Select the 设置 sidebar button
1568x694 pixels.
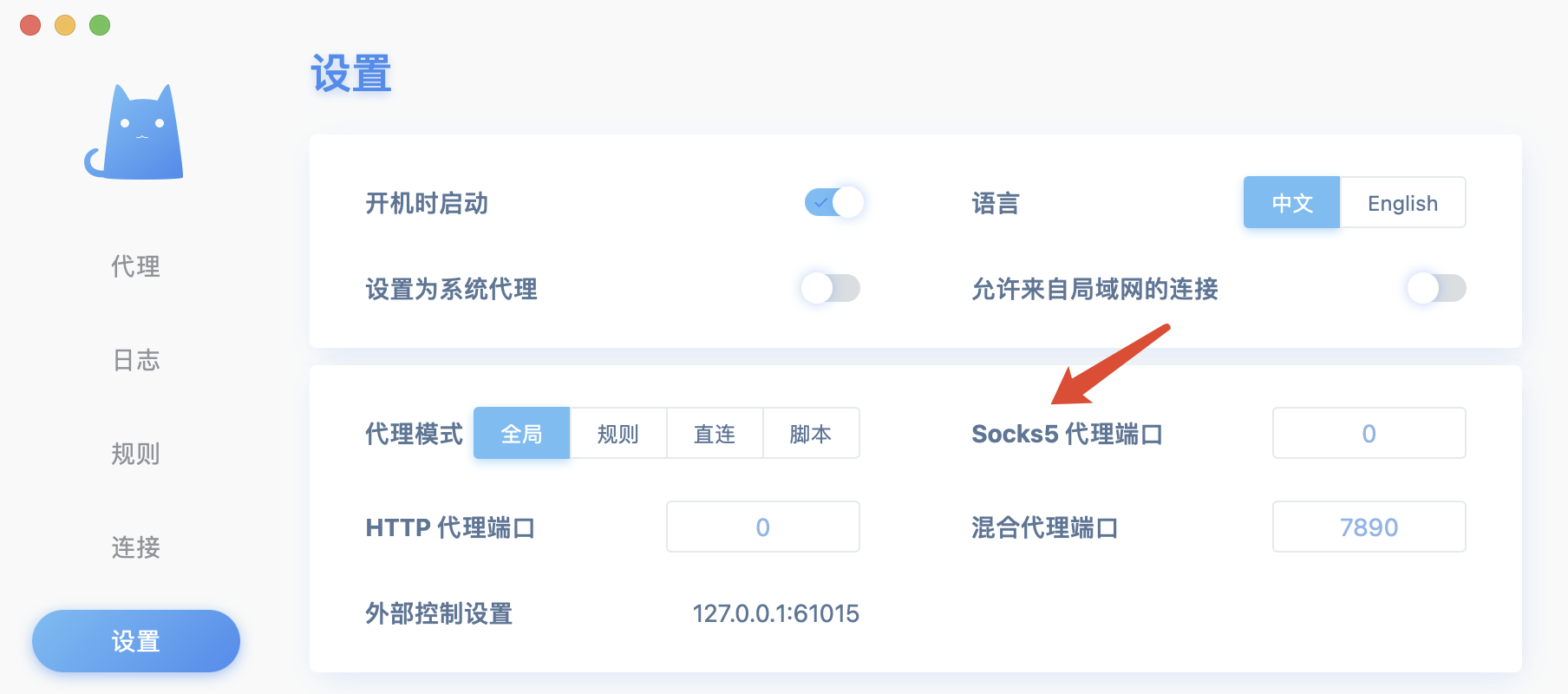point(136,641)
